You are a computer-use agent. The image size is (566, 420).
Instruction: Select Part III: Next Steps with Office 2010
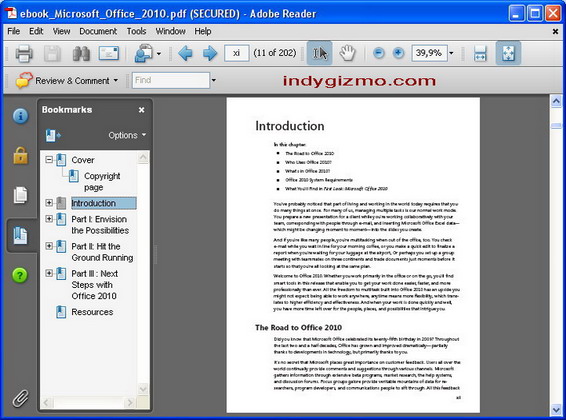pos(95,285)
